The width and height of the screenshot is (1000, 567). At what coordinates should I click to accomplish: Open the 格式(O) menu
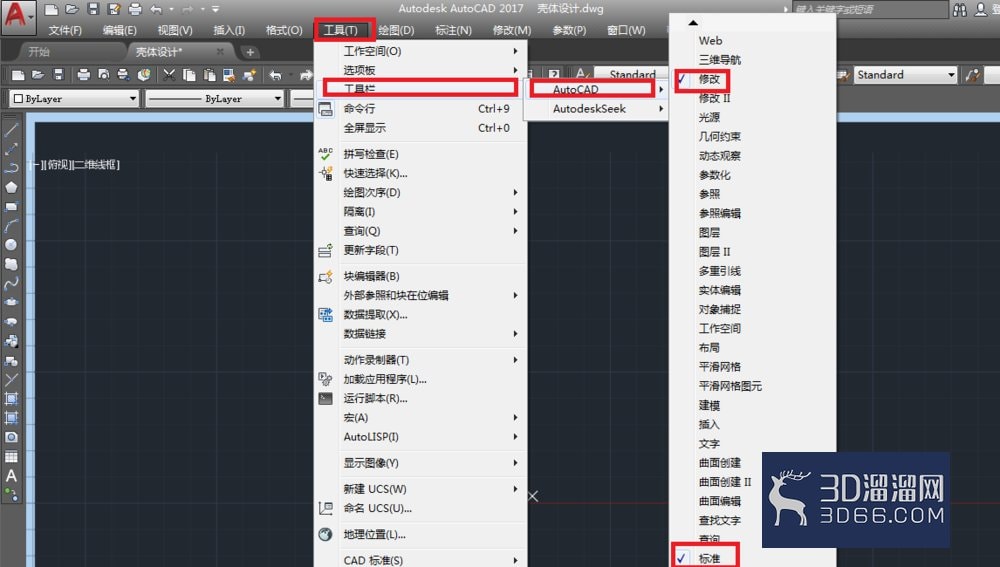284,30
